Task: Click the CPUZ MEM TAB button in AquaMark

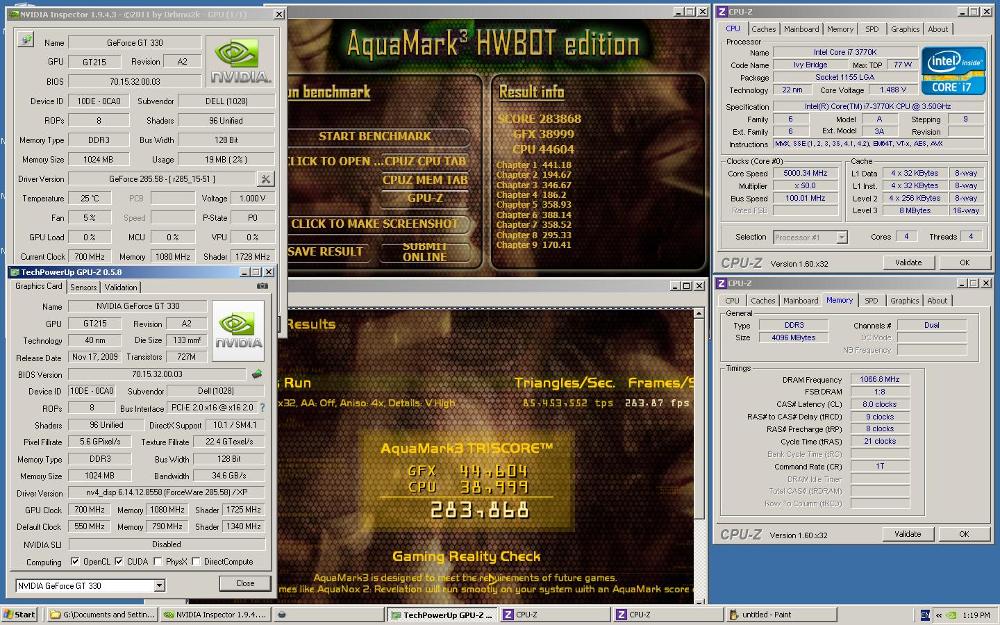Action: point(425,180)
